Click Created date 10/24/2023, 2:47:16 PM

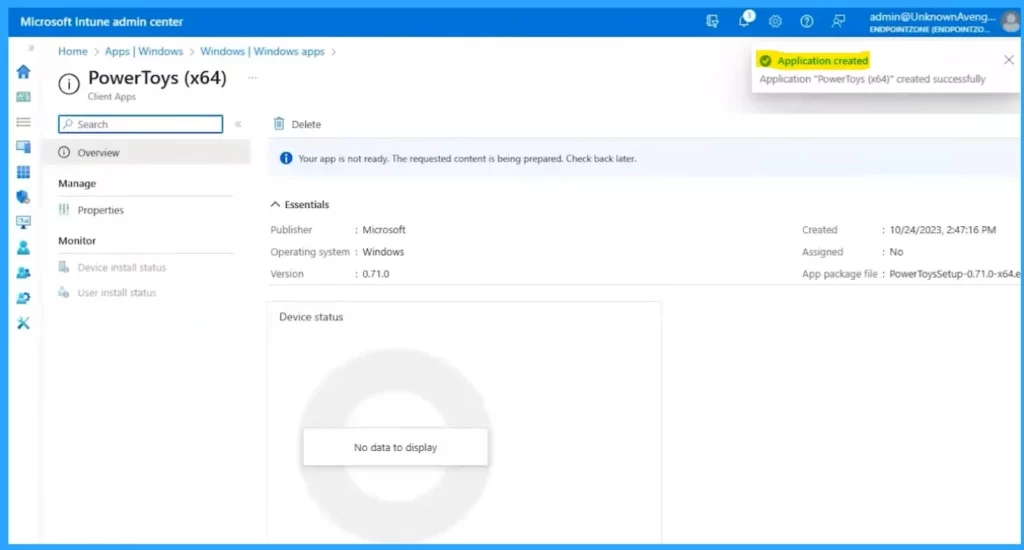click(x=942, y=230)
